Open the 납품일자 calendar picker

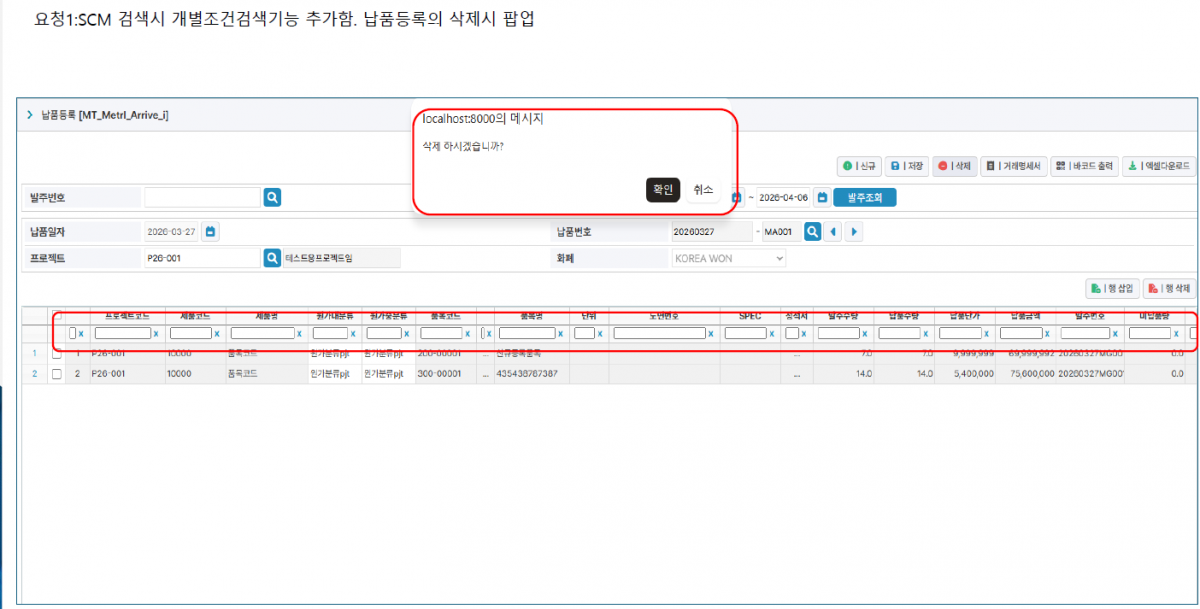(x=210, y=232)
